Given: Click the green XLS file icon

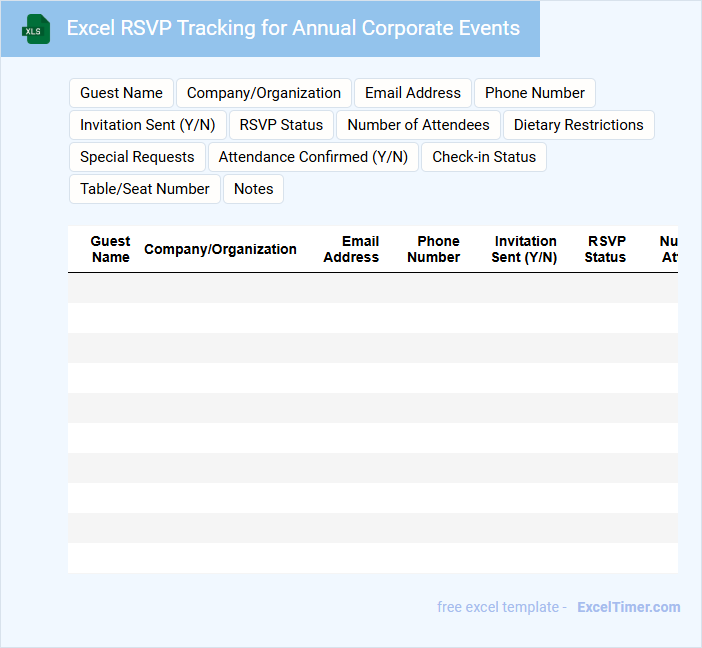Looking at the screenshot, I should (x=36, y=29).
